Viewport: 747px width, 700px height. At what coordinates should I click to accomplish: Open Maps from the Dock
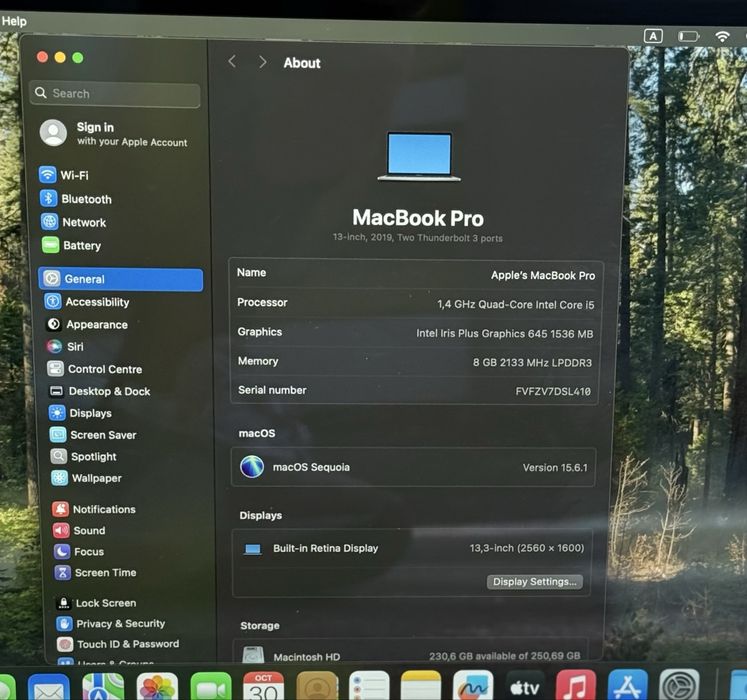point(103,688)
